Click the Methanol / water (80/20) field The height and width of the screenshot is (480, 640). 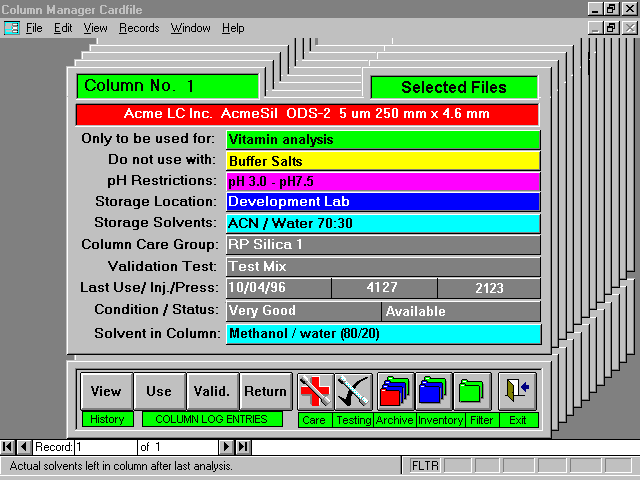pyautogui.click(x=383, y=334)
